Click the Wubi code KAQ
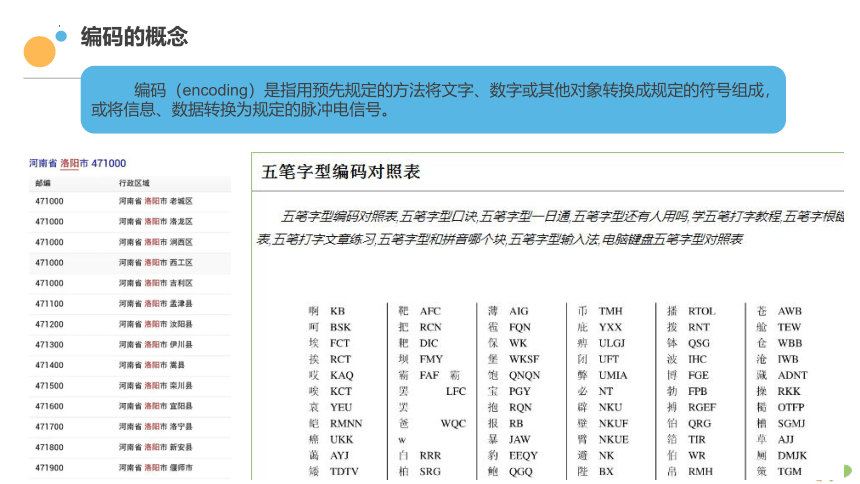Viewport: 860px width, 484px height. pyautogui.click(x=342, y=375)
